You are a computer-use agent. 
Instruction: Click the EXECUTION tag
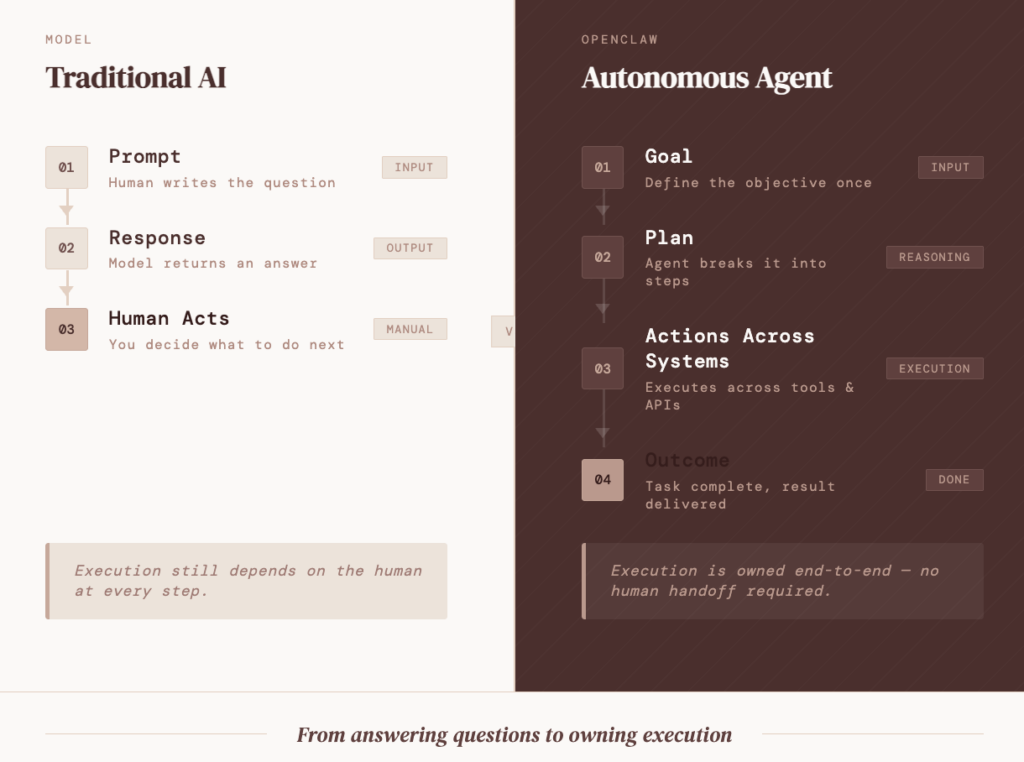[x=934, y=368]
